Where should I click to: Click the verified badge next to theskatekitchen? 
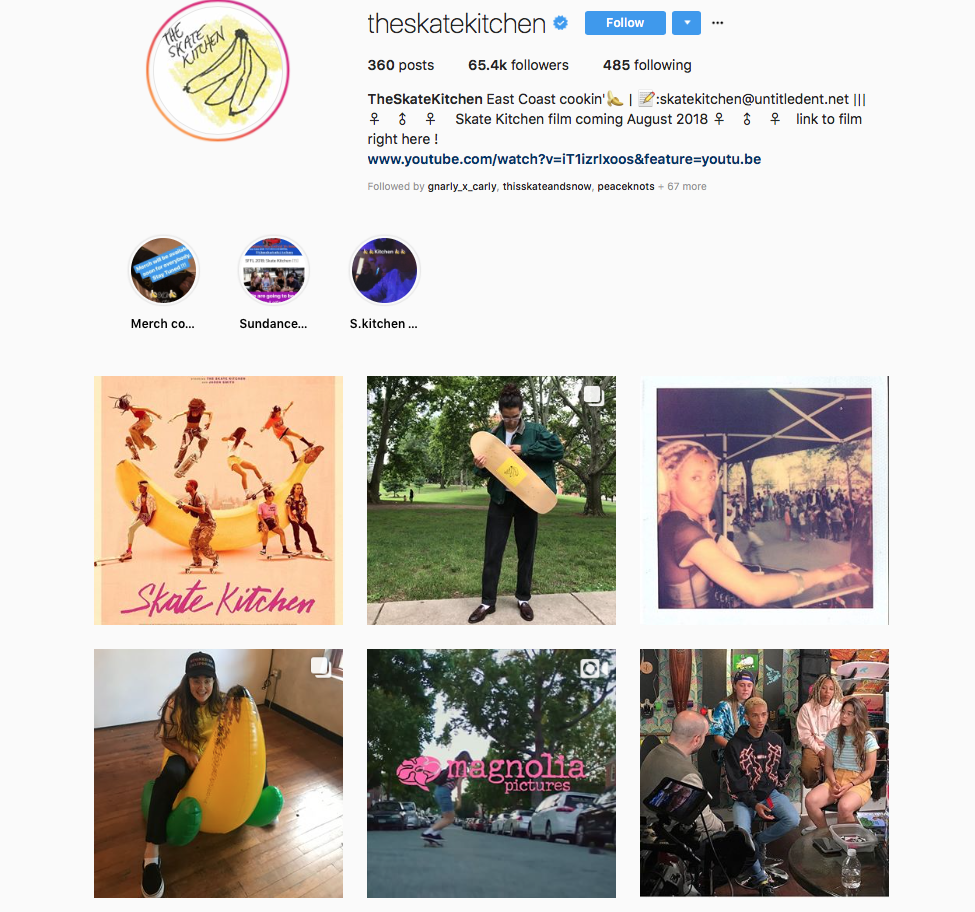(x=560, y=24)
